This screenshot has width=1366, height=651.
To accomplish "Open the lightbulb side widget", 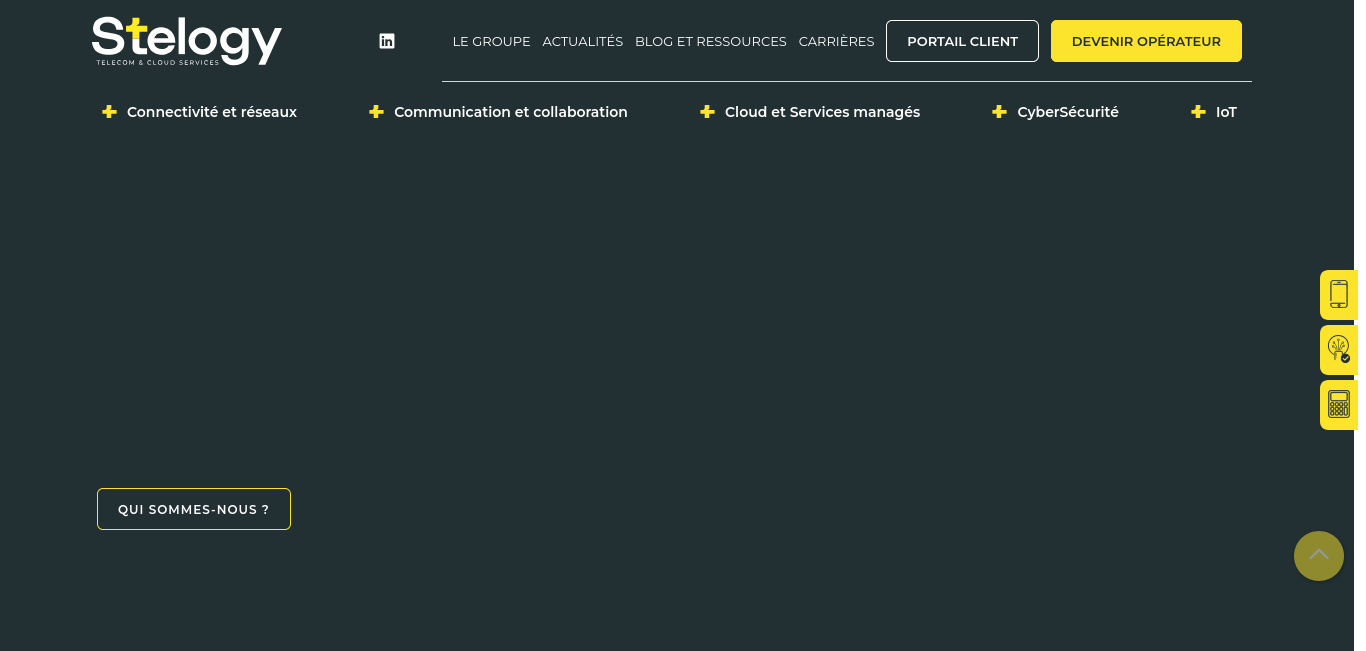I will click(x=1339, y=350).
